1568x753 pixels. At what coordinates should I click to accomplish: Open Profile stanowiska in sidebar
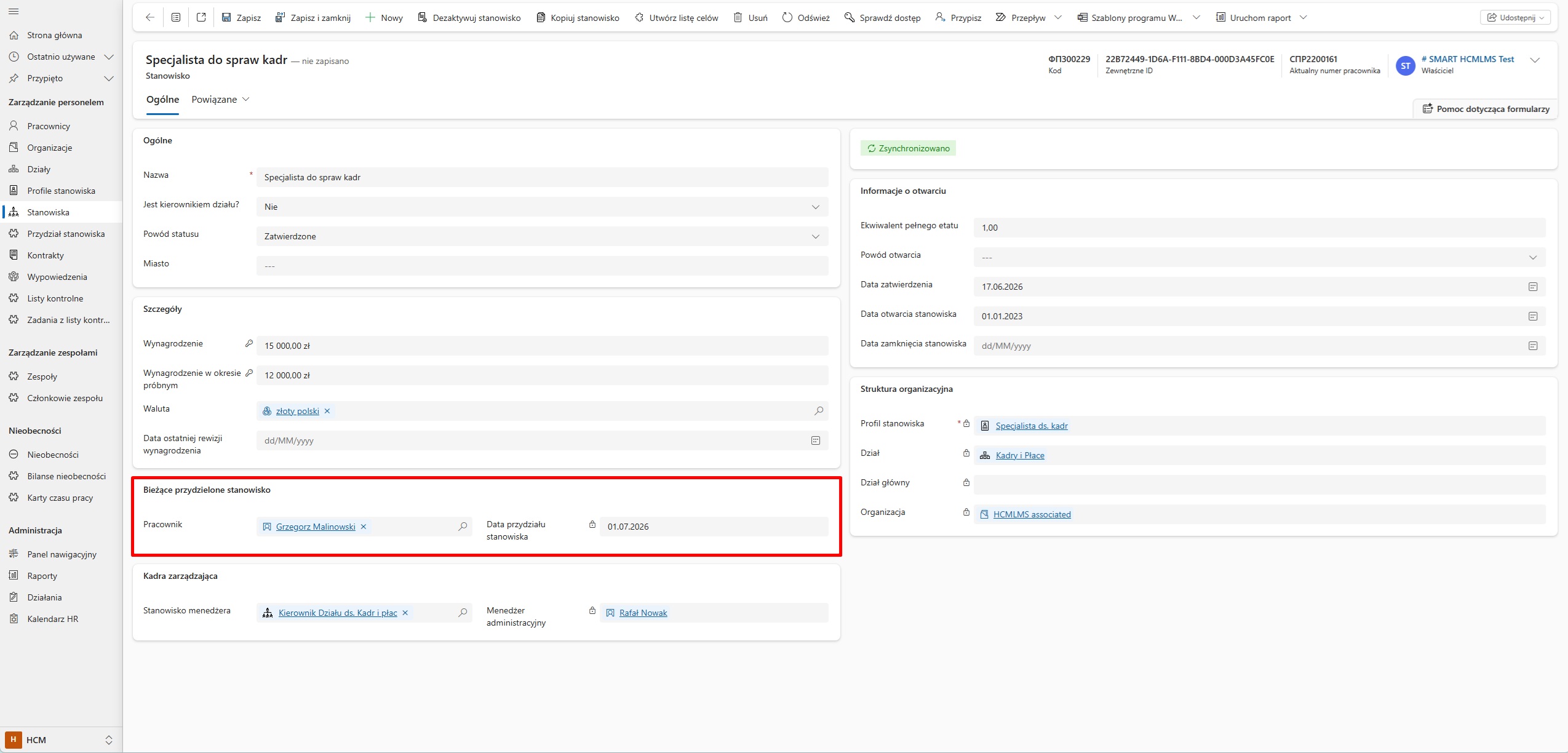(61, 191)
